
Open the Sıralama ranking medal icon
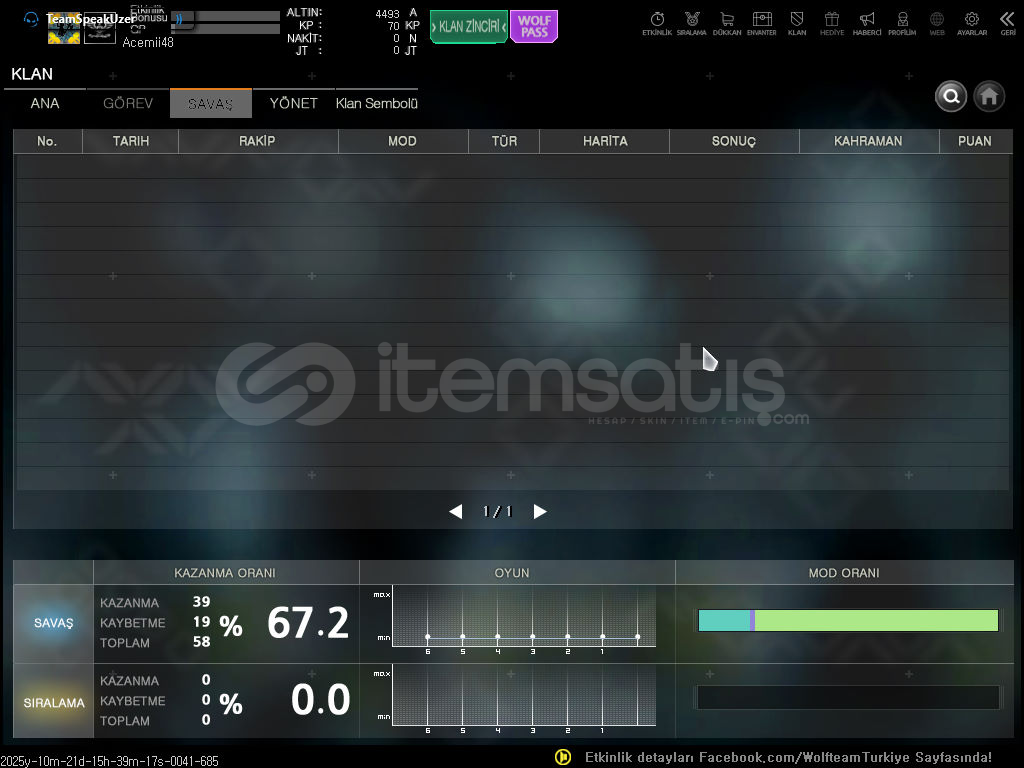(691, 20)
